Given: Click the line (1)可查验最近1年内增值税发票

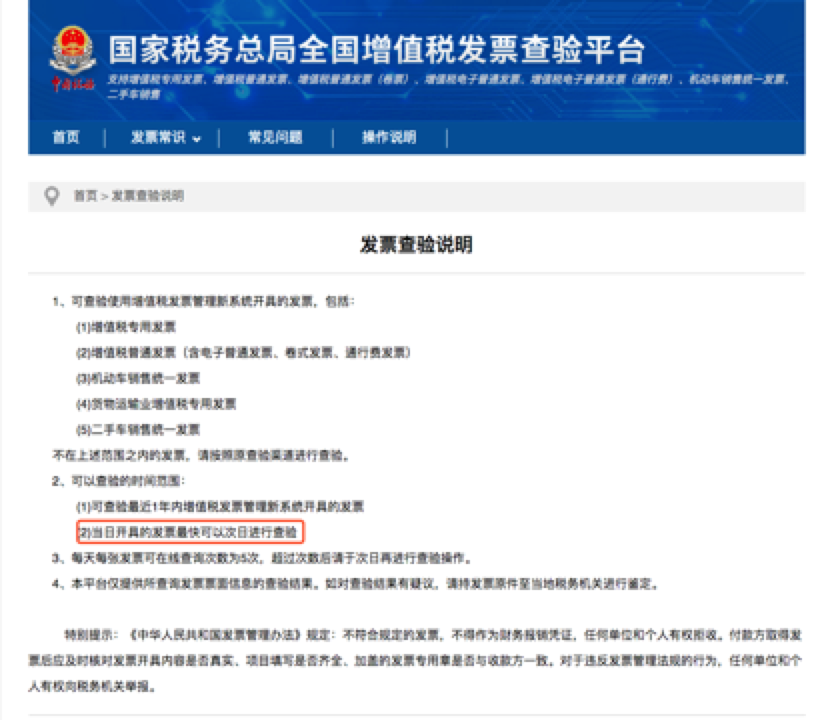Looking at the screenshot, I should (x=220, y=507).
